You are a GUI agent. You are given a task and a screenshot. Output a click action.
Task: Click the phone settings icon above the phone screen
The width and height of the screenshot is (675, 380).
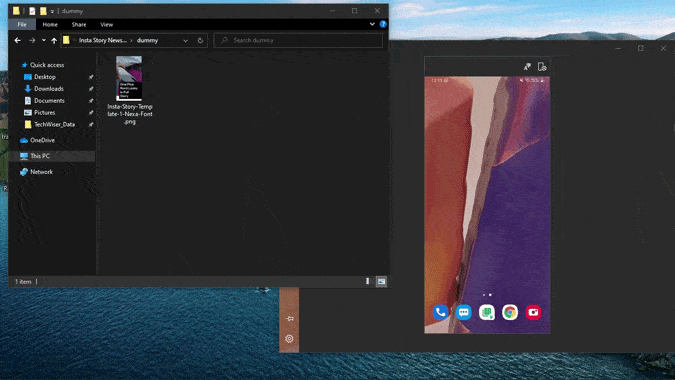click(x=542, y=66)
